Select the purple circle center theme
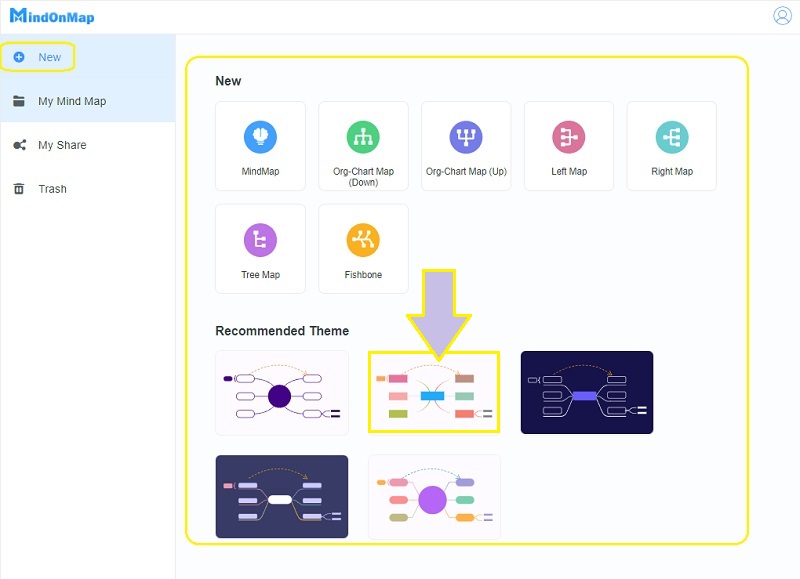Viewport: 800px width, 579px height. tap(282, 392)
